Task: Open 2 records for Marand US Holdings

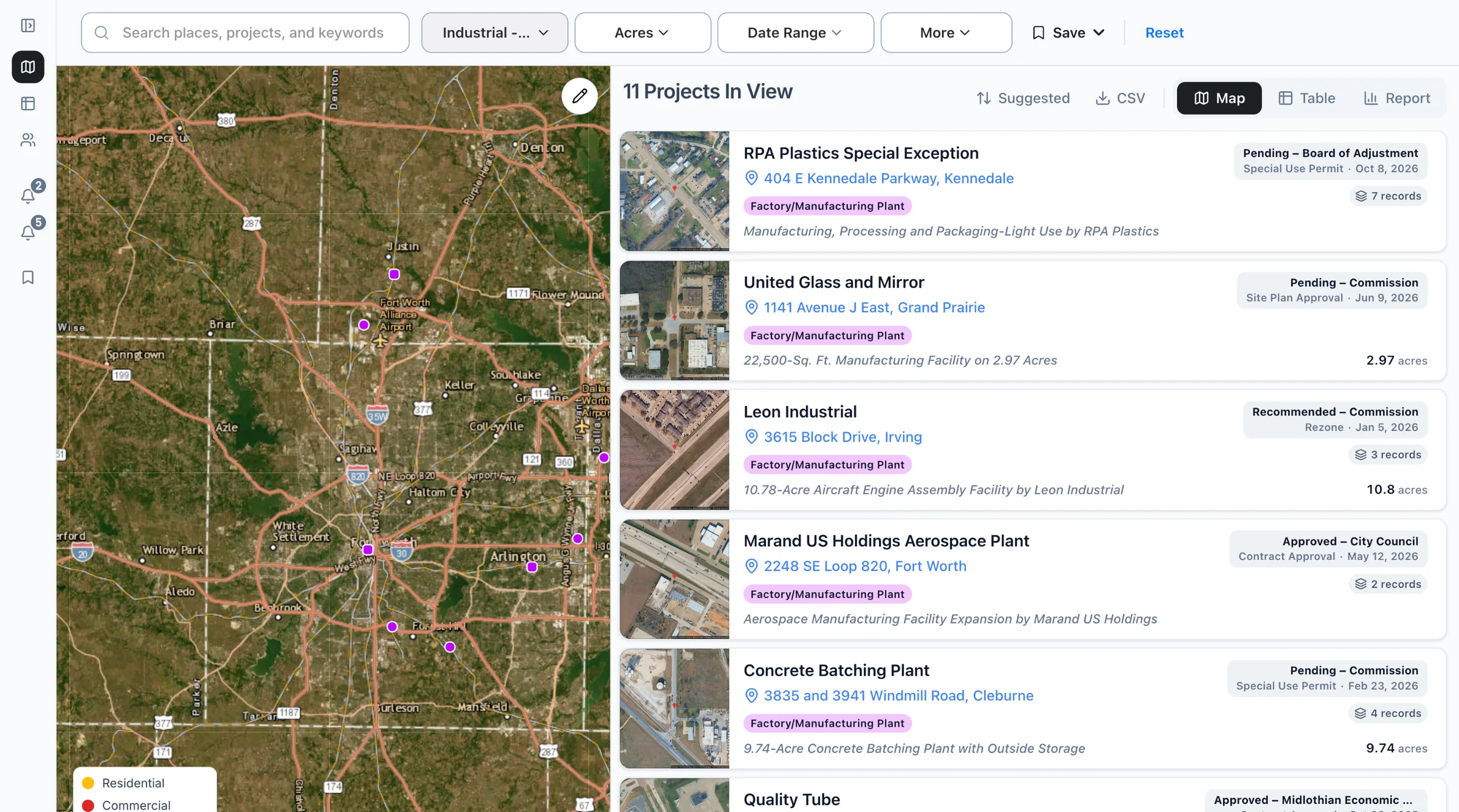Action: pos(1388,584)
